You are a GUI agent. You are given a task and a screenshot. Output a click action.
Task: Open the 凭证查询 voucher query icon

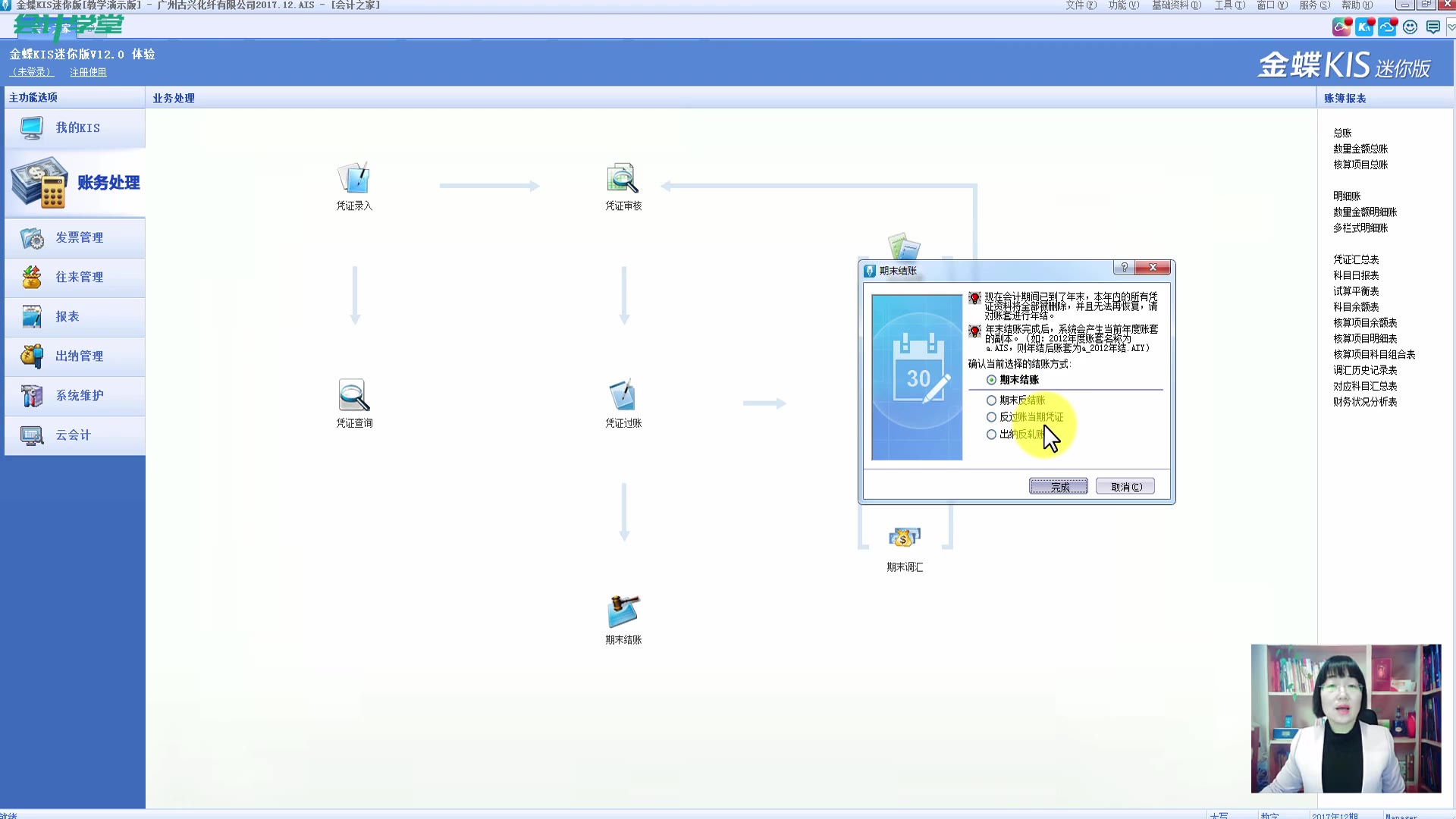click(x=354, y=395)
